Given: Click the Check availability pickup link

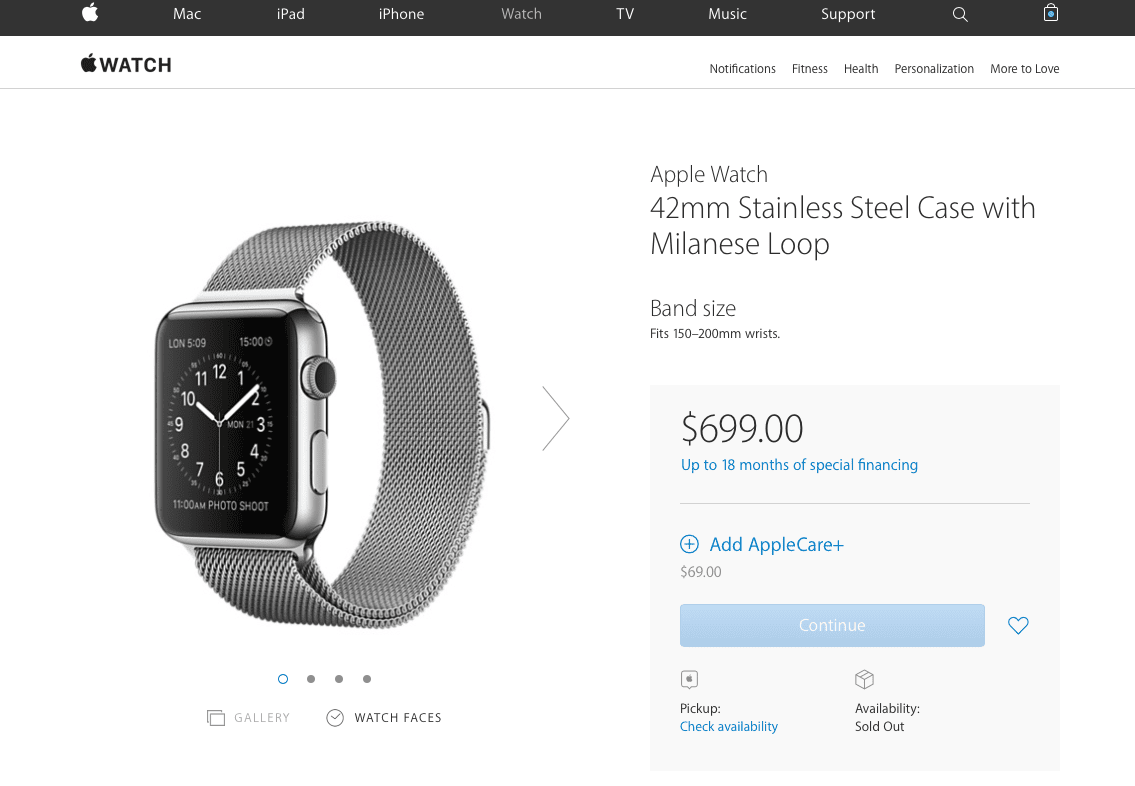Looking at the screenshot, I should pos(728,727).
